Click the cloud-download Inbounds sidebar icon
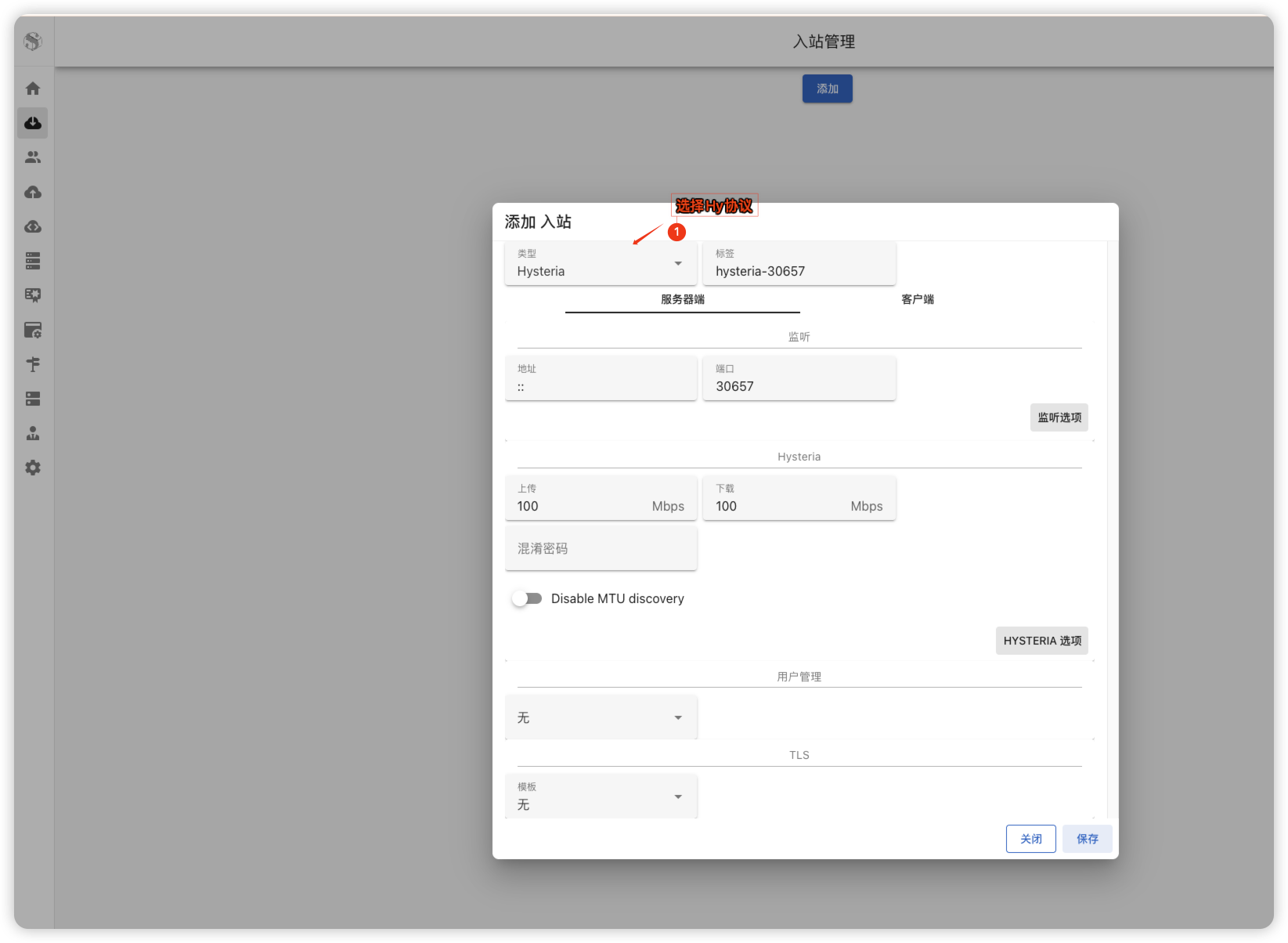The width and height of the screenshot is (1288, 943). 33,123
